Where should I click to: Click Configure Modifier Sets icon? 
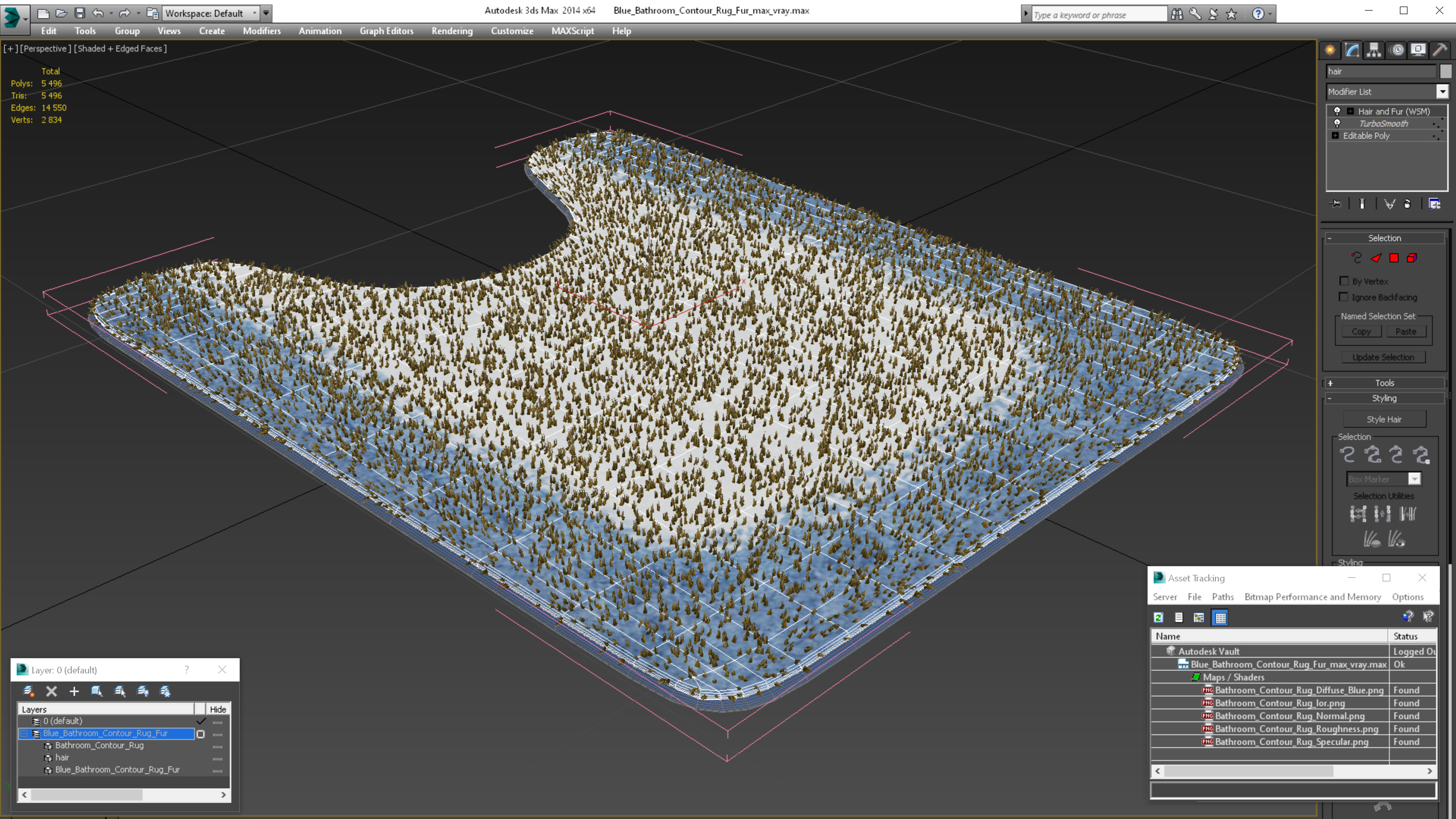pos(1435,203)
